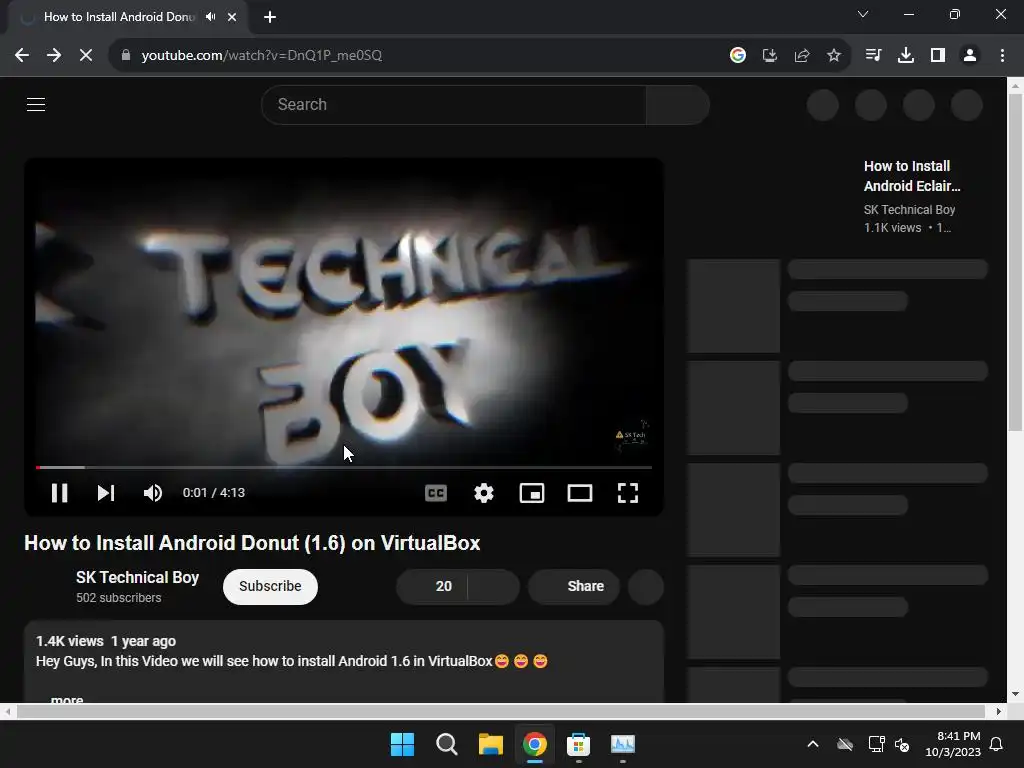Select the How to Install Android Donut tab
The height and width of the screenshot is (768, 1024).
119,17
